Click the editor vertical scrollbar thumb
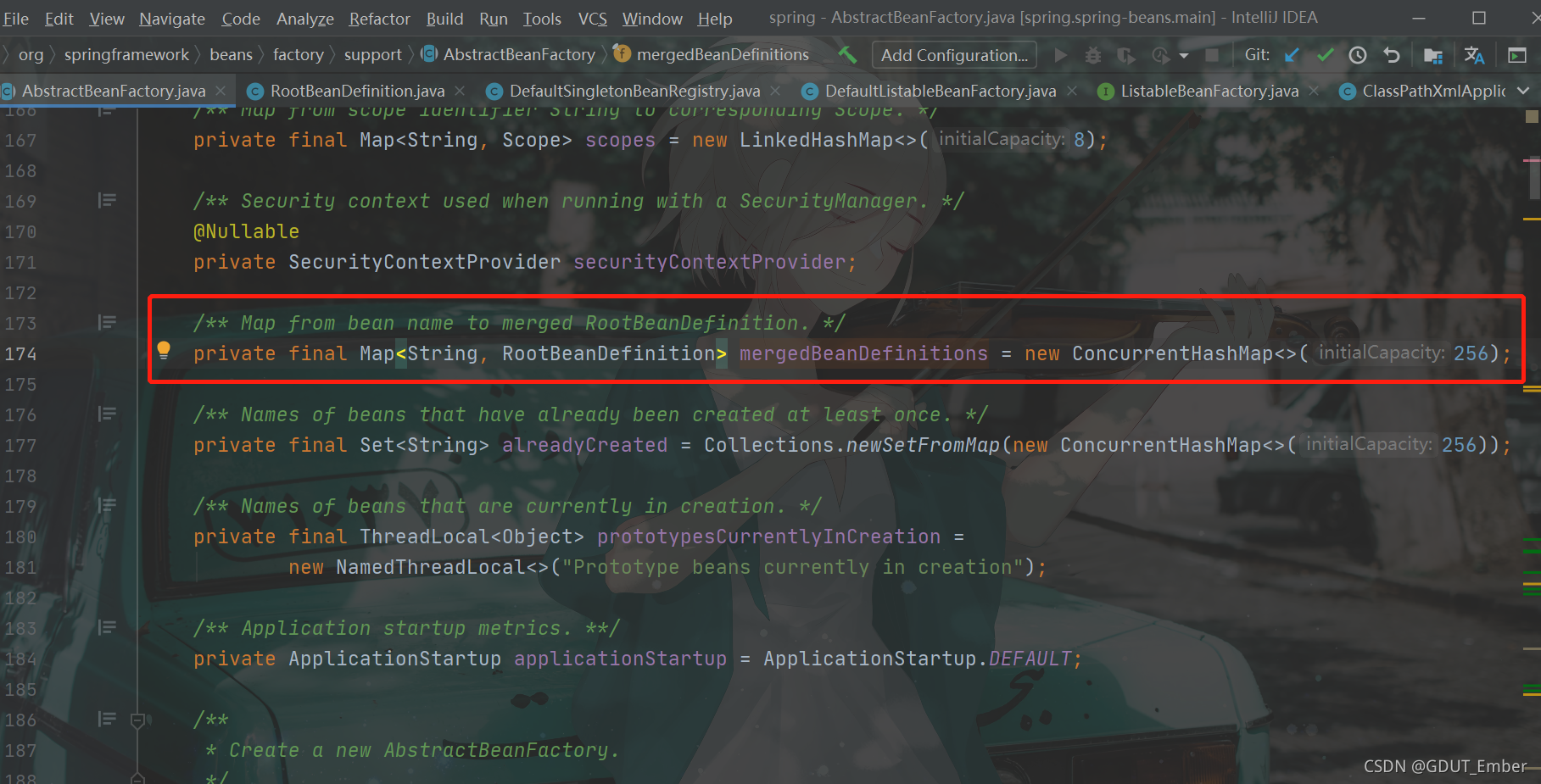The image size is (1541, 784). 1533,180
